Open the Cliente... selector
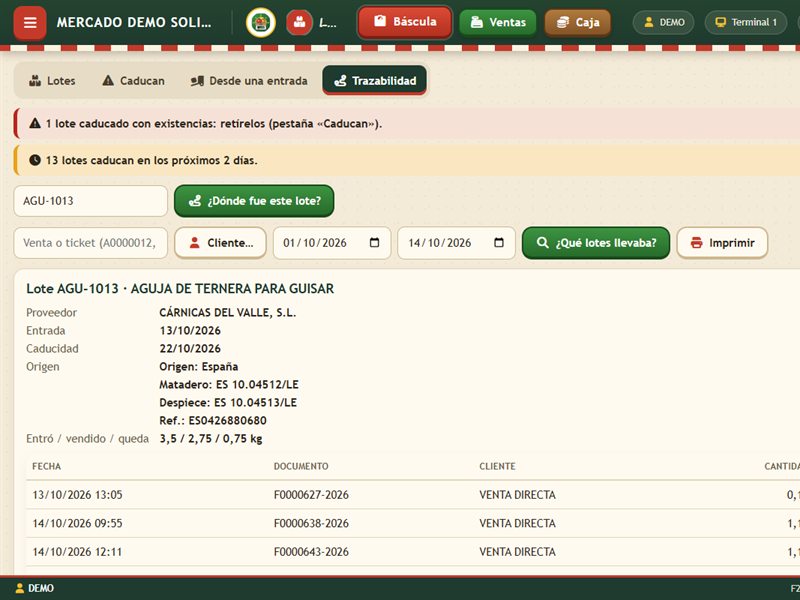Screen dimensions: 800x600 220,243
